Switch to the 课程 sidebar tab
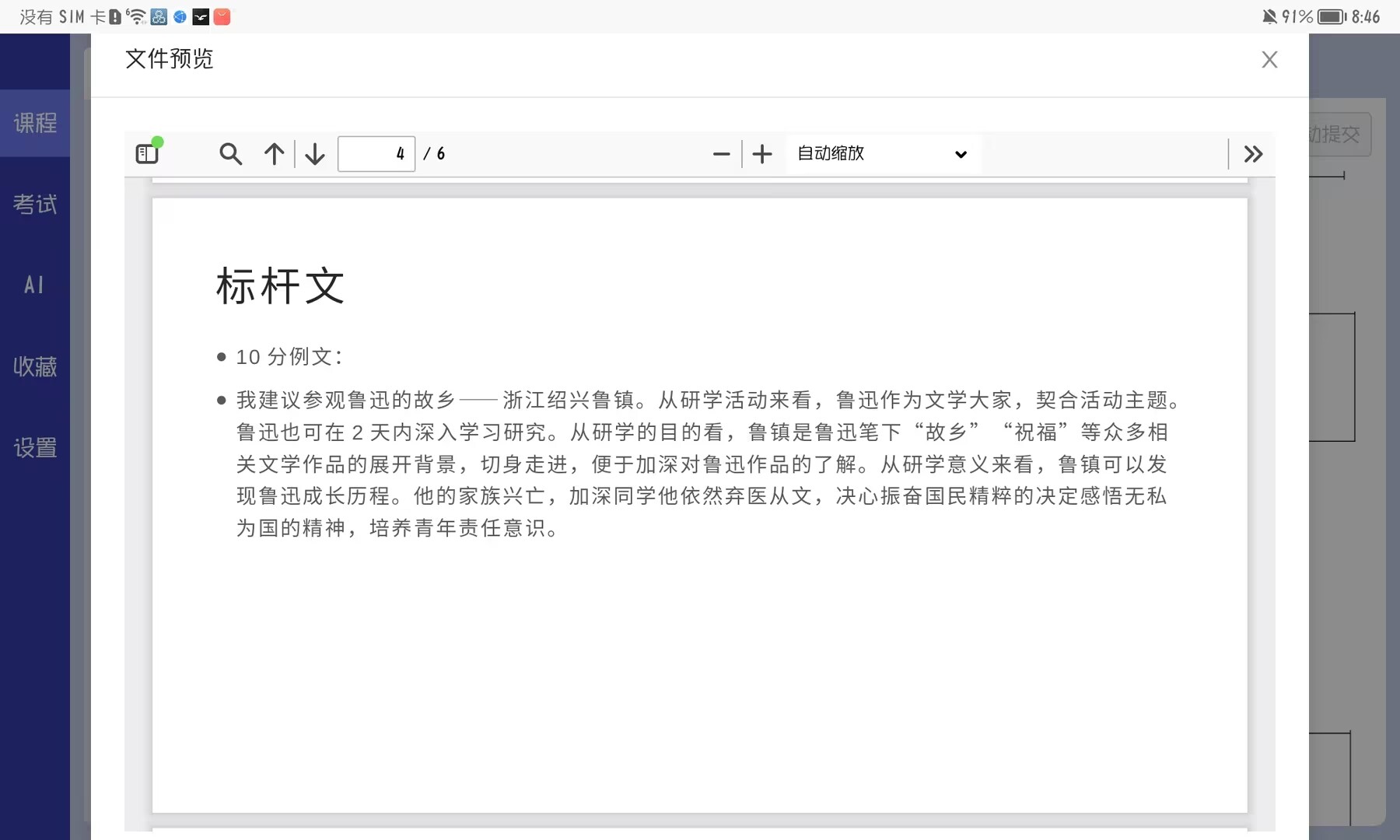The image size is (1400, 840). (35, 123)
